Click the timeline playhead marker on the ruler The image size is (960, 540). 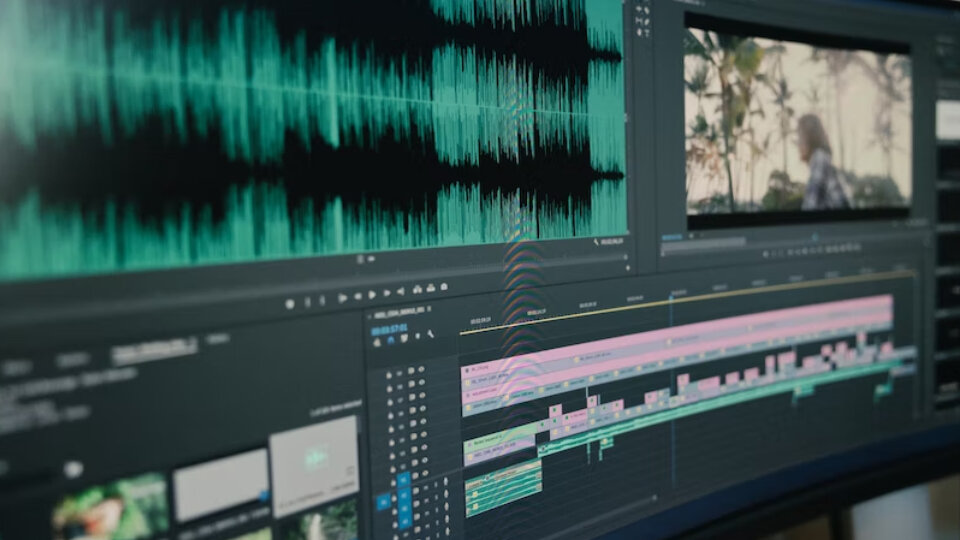coord(671,298)
